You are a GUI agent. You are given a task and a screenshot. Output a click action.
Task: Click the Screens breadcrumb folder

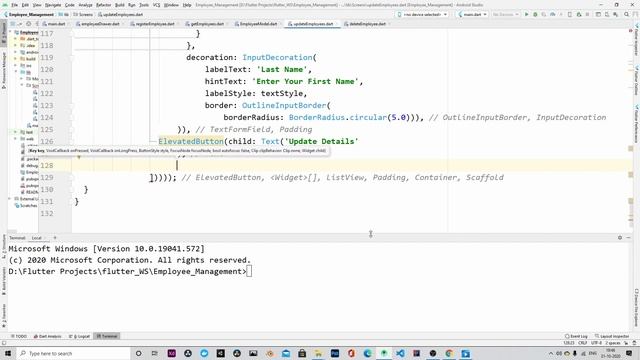tap(83, 14)
